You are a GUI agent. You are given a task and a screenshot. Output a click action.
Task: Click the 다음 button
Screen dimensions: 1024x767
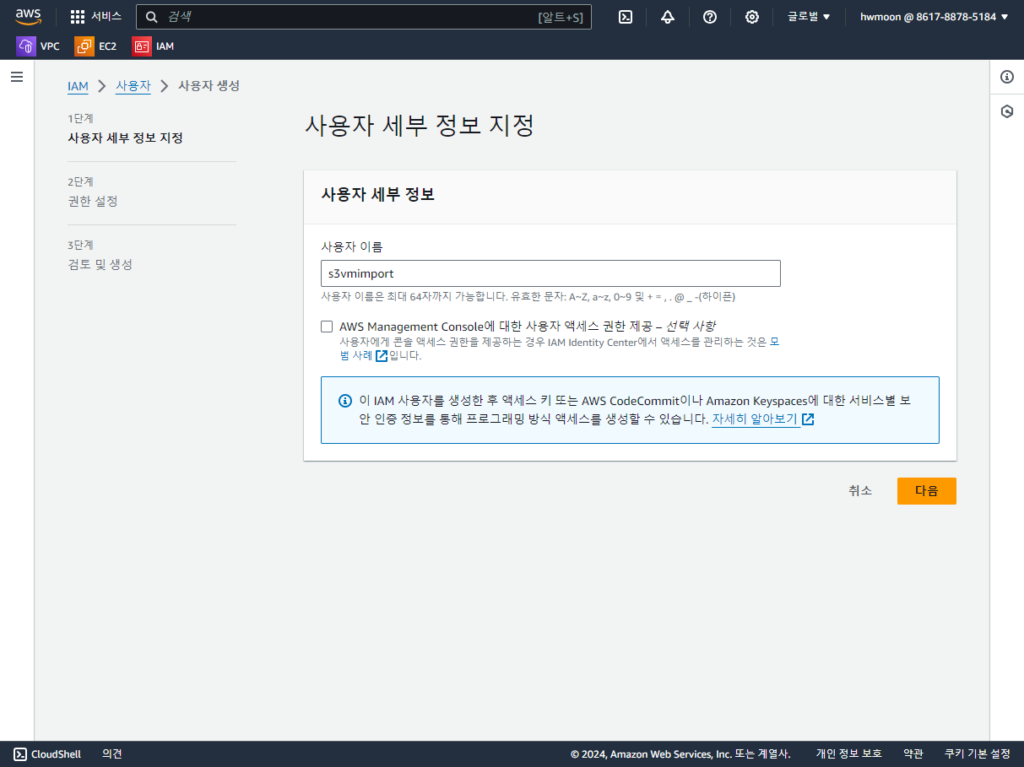click(x=926, y=491)
